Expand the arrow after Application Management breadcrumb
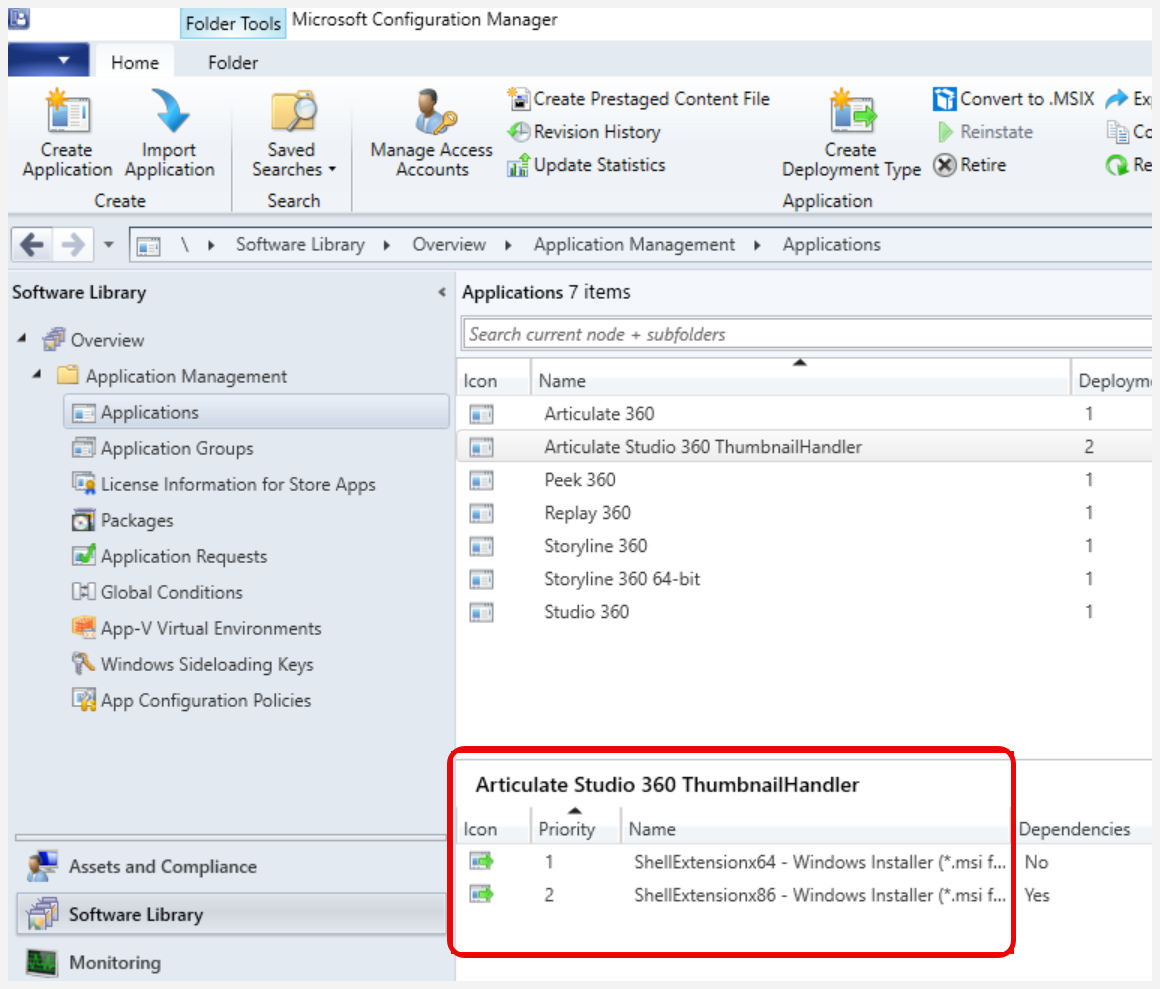 (757, 245)
